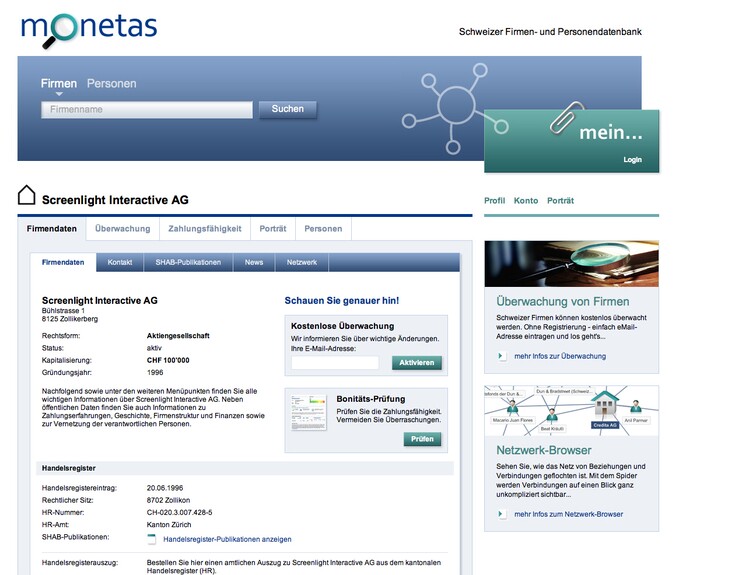This screenshot has height=575, width=735.
Task: Click the CHF 100'000 value
Action: [168, 360]
